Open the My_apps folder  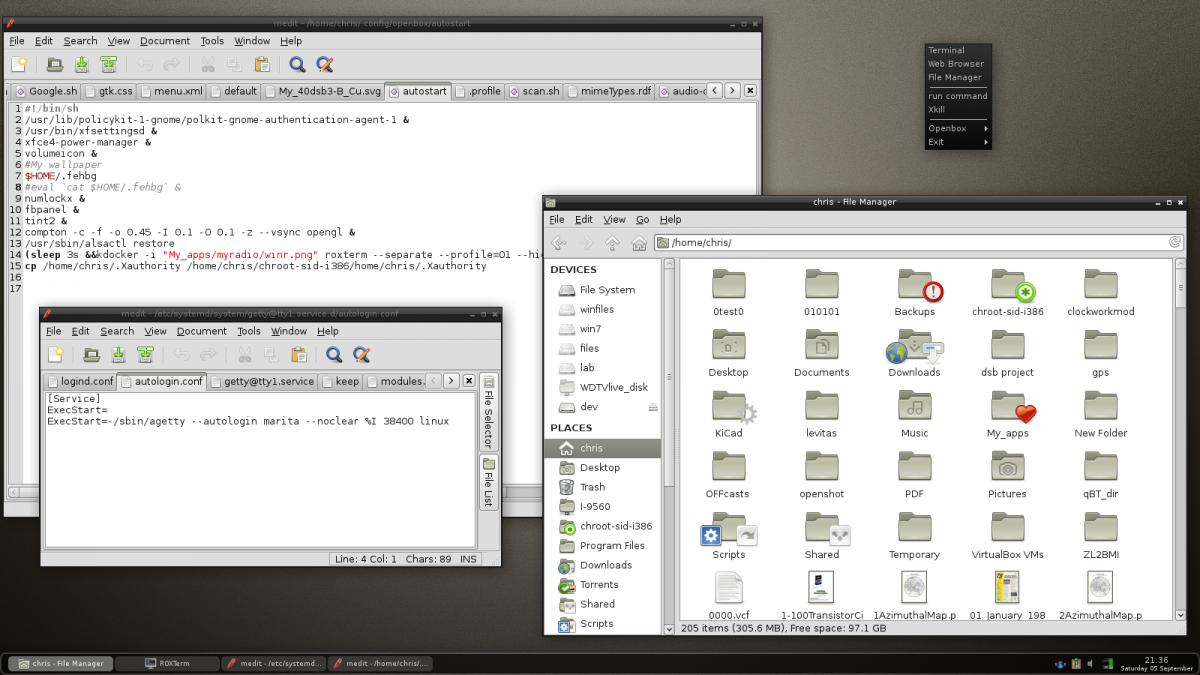(1007, 415)
